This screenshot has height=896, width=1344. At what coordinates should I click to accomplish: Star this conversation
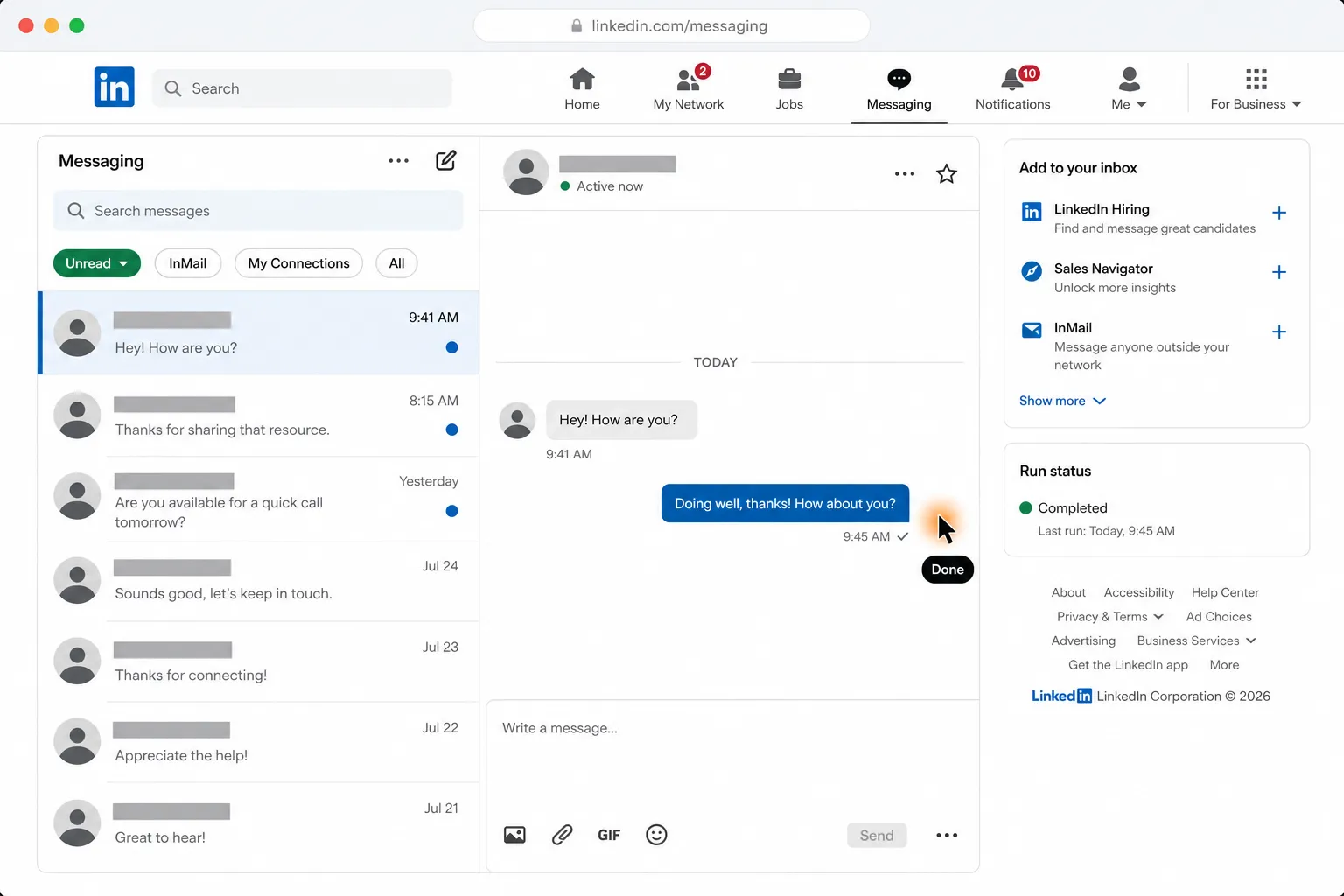(946, 174)
